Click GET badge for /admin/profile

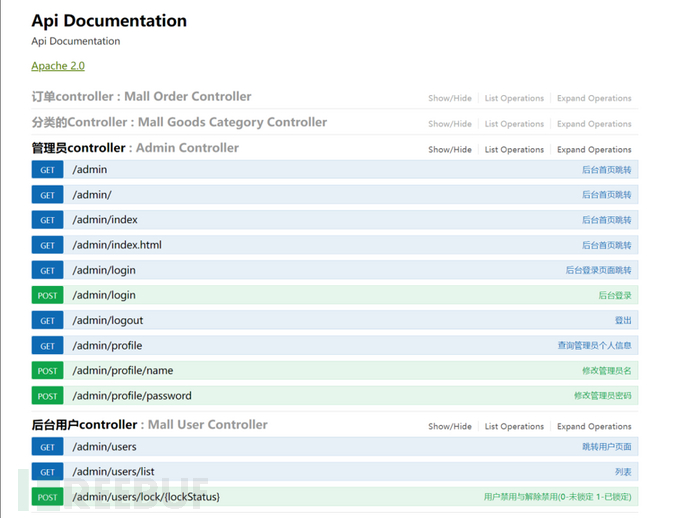[47, 346]
